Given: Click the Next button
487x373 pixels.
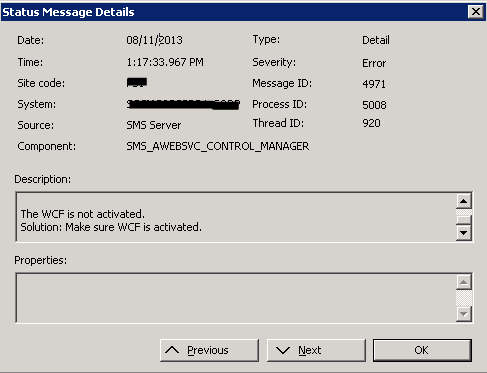Looking at the screenshot, I should click(316, 350).
